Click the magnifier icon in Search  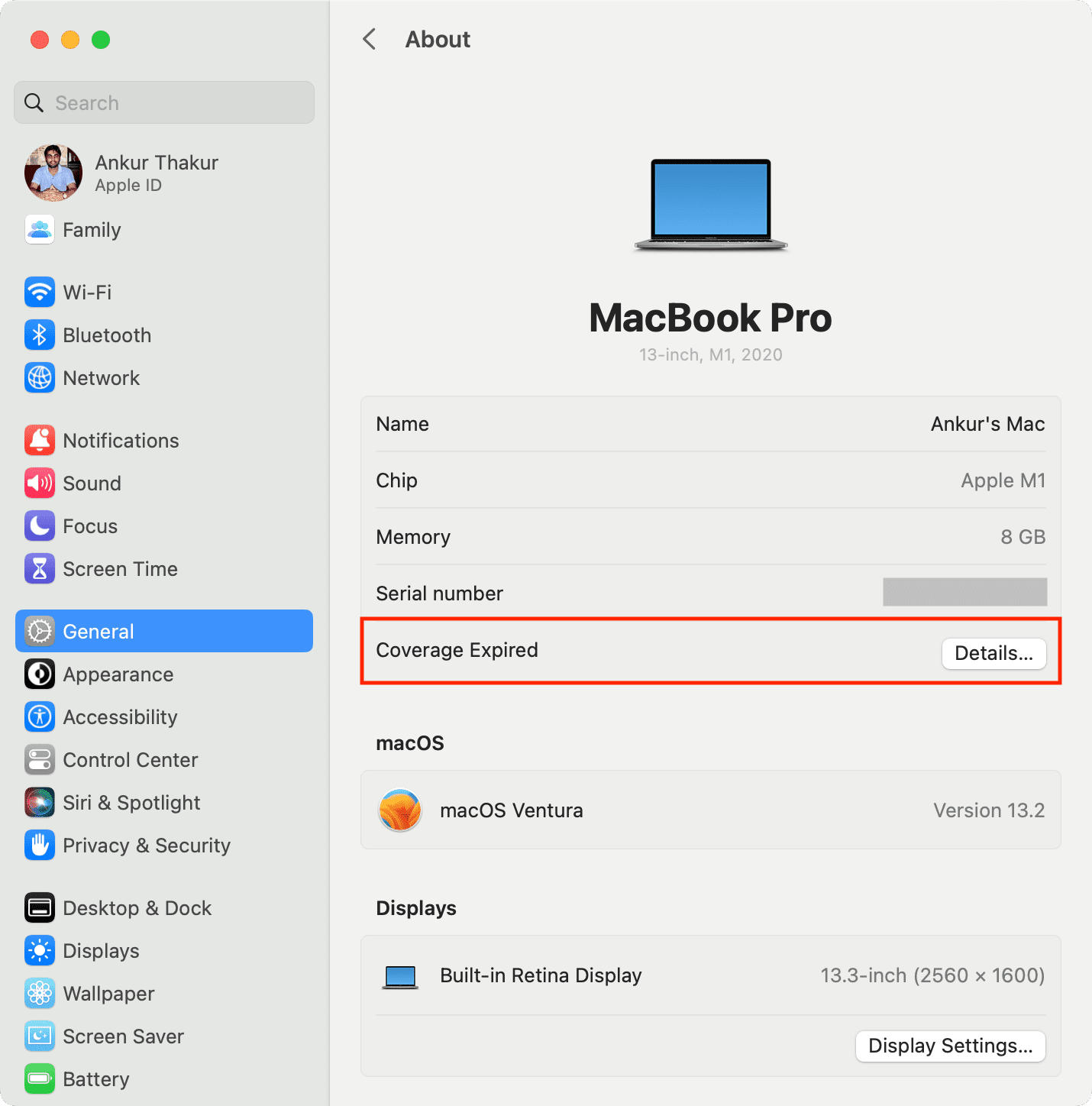(x=34, y=102)
